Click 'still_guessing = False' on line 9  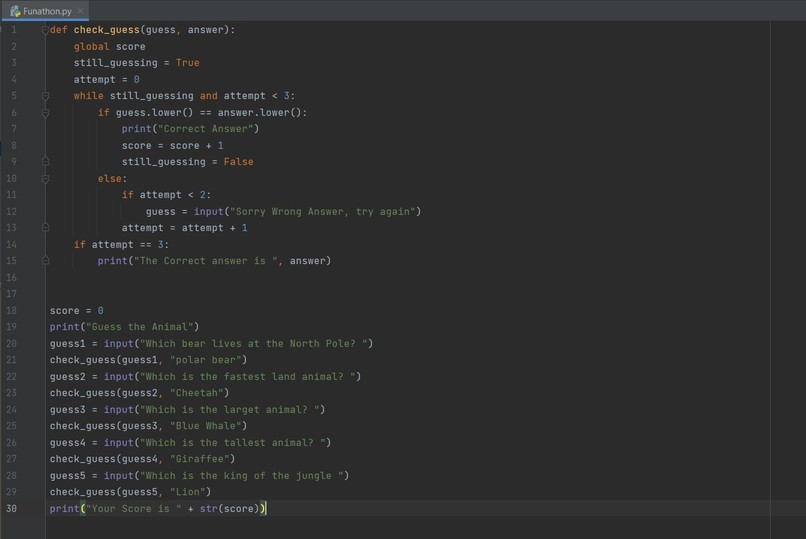[188, 162]
